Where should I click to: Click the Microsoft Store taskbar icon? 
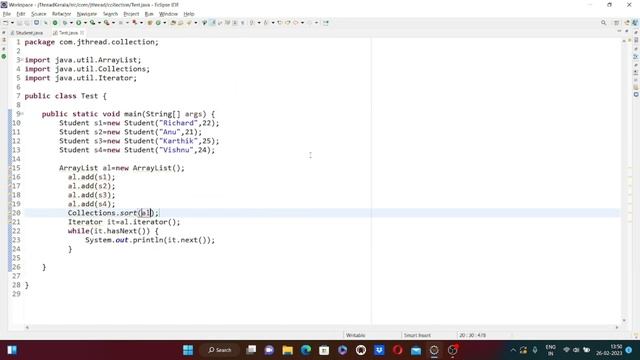pyautogui.click(x=324, y=350)
